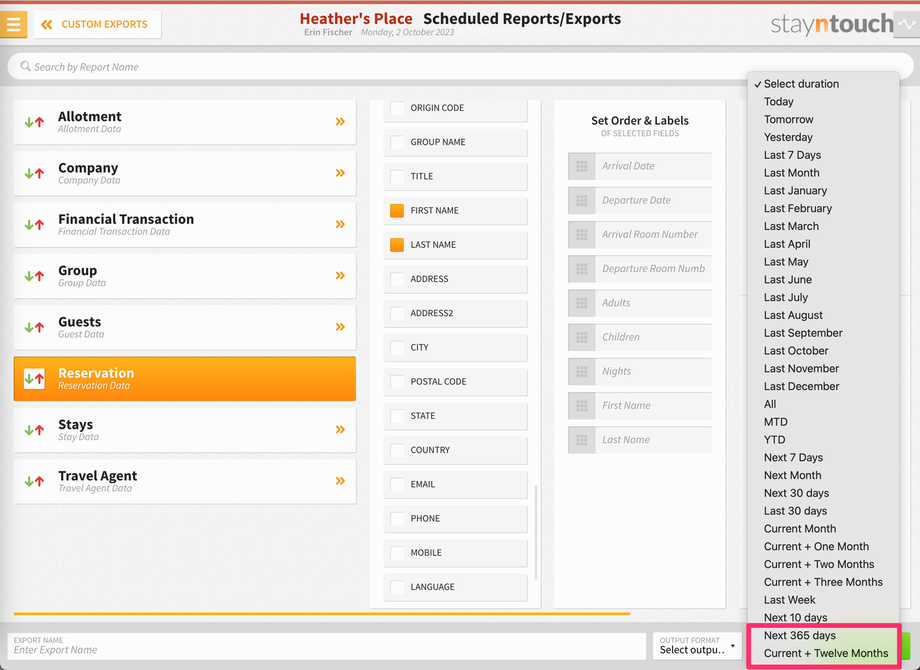Screen dimensions: 920x670
Task: Click the Financial Transaction arrows icon
Action: [34, 224]
